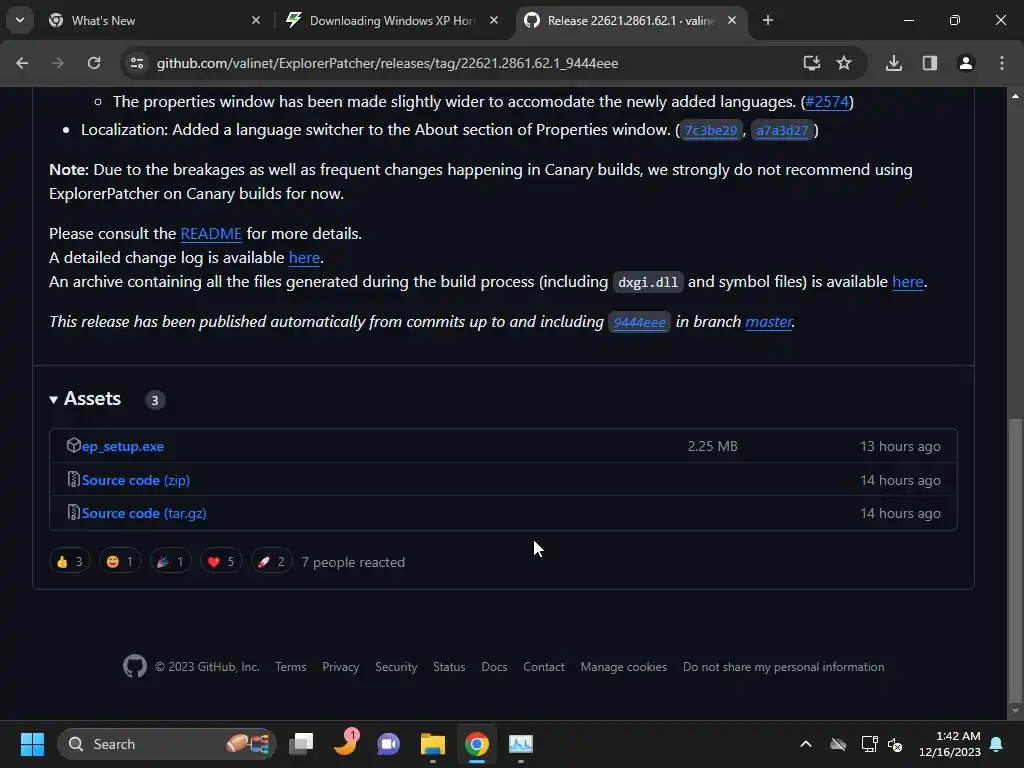Click the cloud sync tray icon
The image size is (1024, 768).
pos(838,744)
